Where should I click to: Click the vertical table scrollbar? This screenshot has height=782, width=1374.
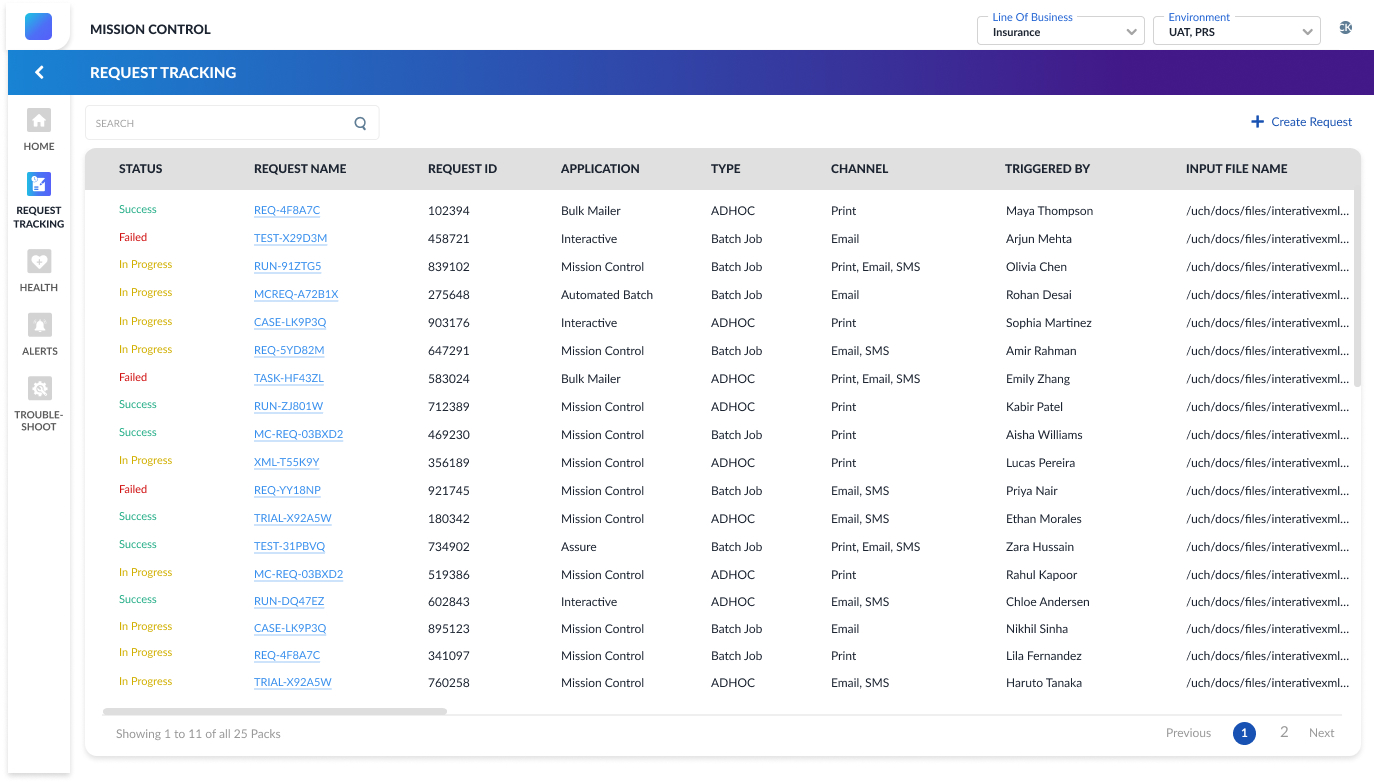click(x=1357, y=290)
